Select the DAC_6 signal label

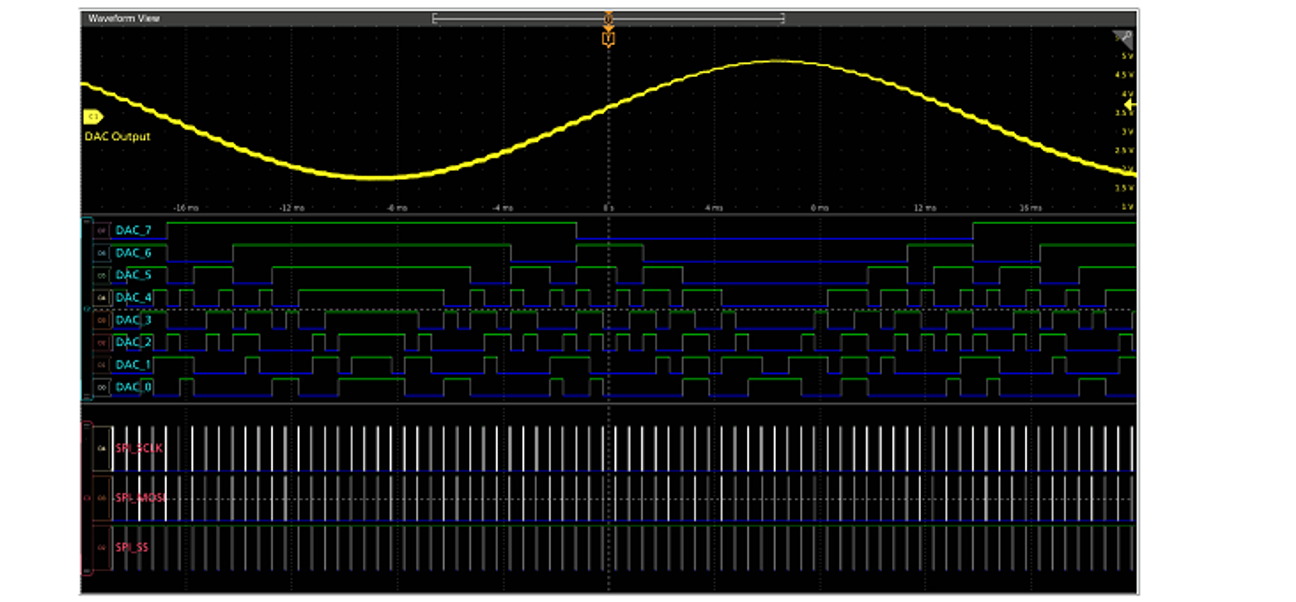pos(134,252)
